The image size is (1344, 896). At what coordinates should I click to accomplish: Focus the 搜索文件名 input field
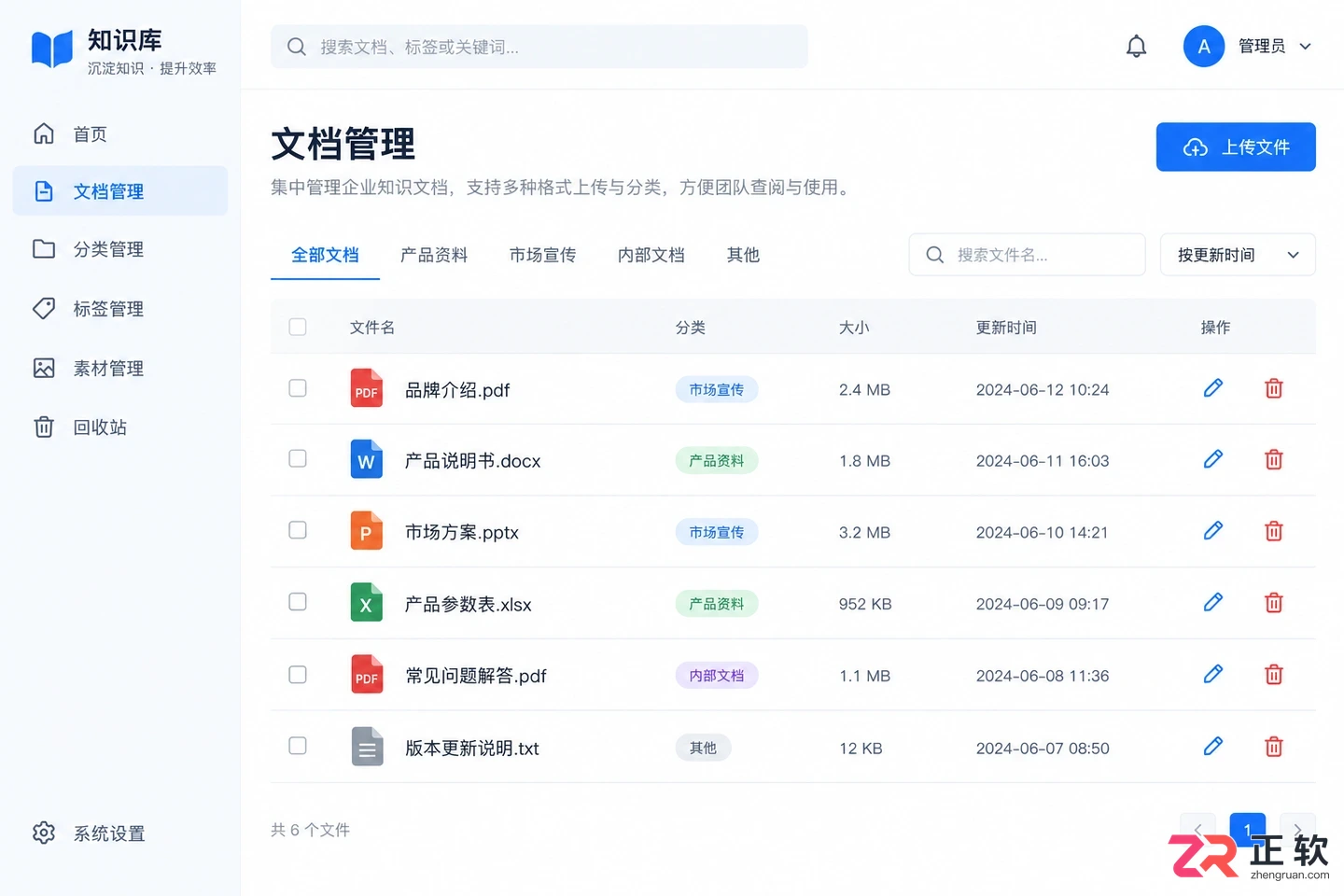click(x=1027, y=255)
